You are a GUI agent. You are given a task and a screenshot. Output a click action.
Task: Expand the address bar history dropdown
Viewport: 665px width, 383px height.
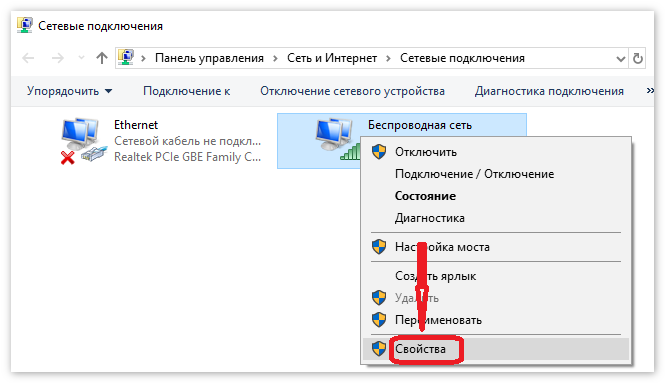[620, 59]
